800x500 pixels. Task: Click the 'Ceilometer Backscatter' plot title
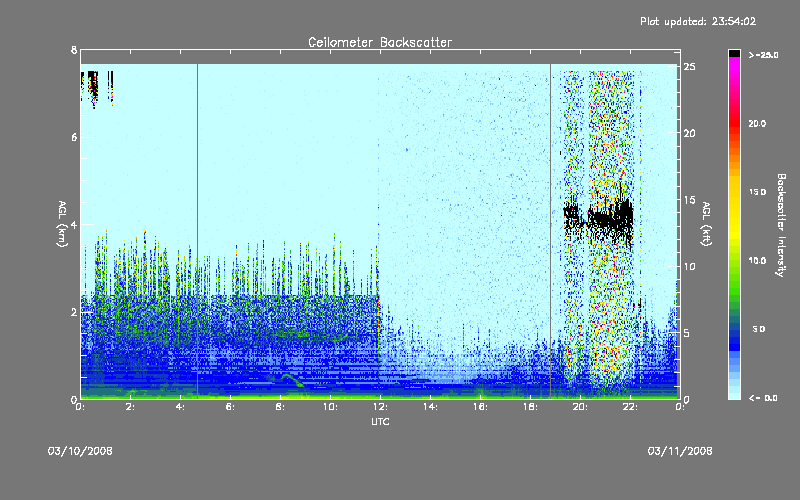[x=380, y=42]
